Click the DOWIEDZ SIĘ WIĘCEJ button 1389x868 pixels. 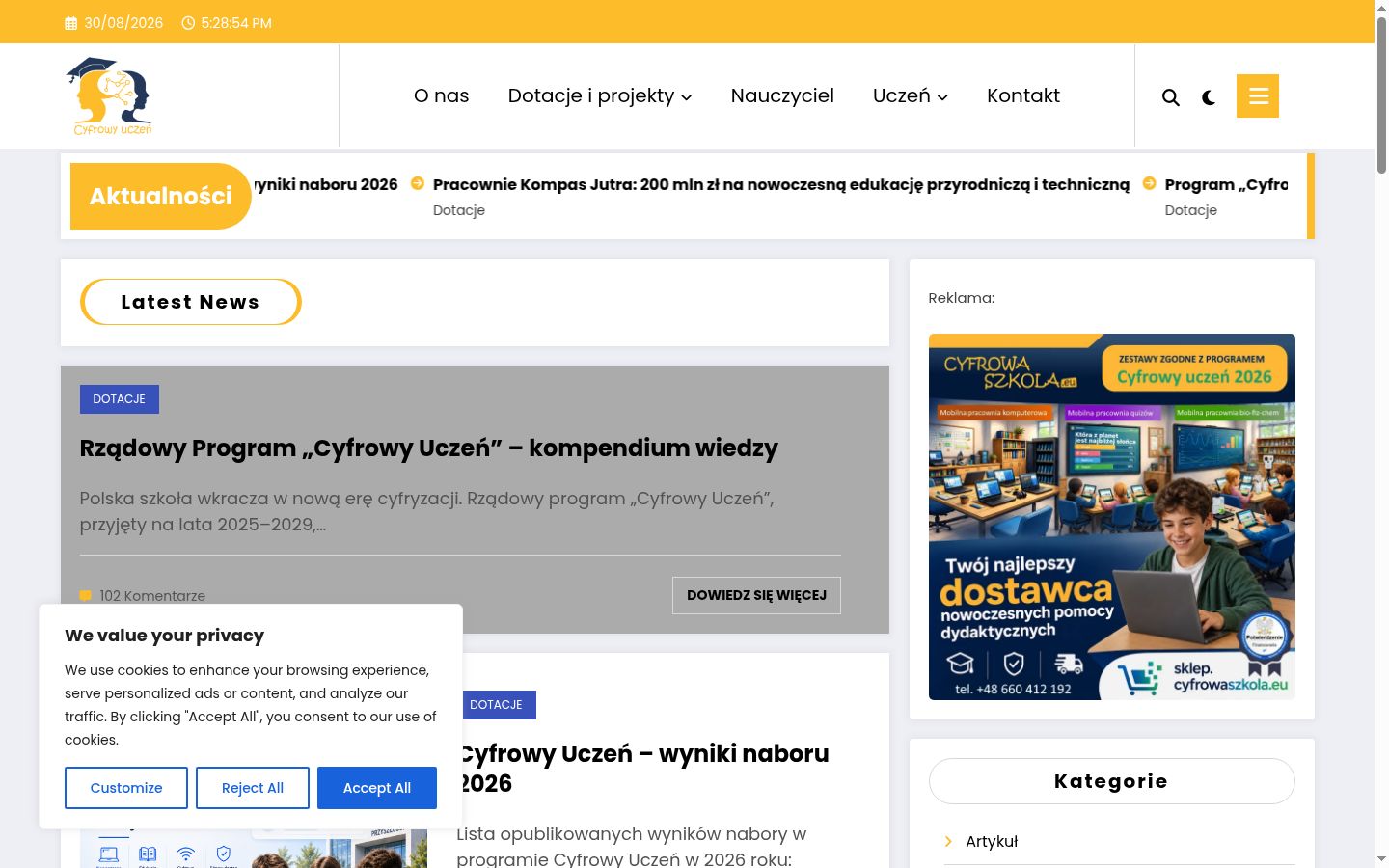point(756,595)
